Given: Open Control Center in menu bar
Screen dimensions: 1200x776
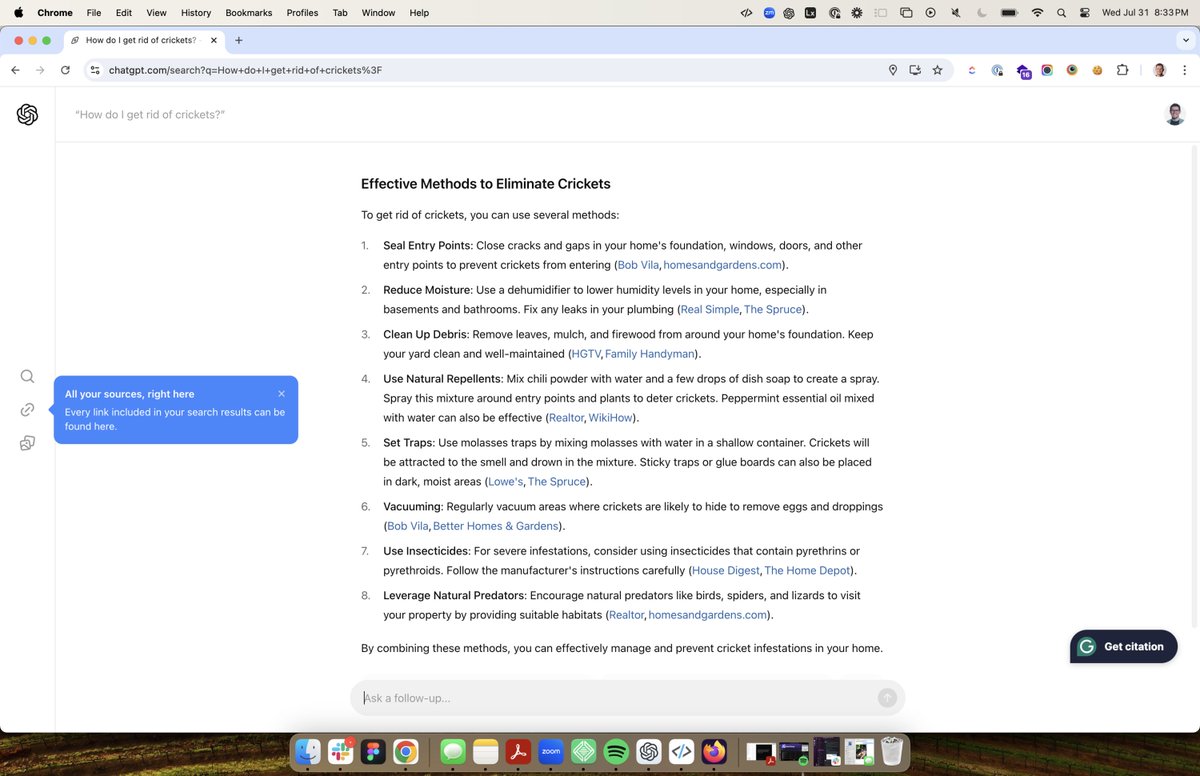Looking at the screenshot, I should point(1084,12).
